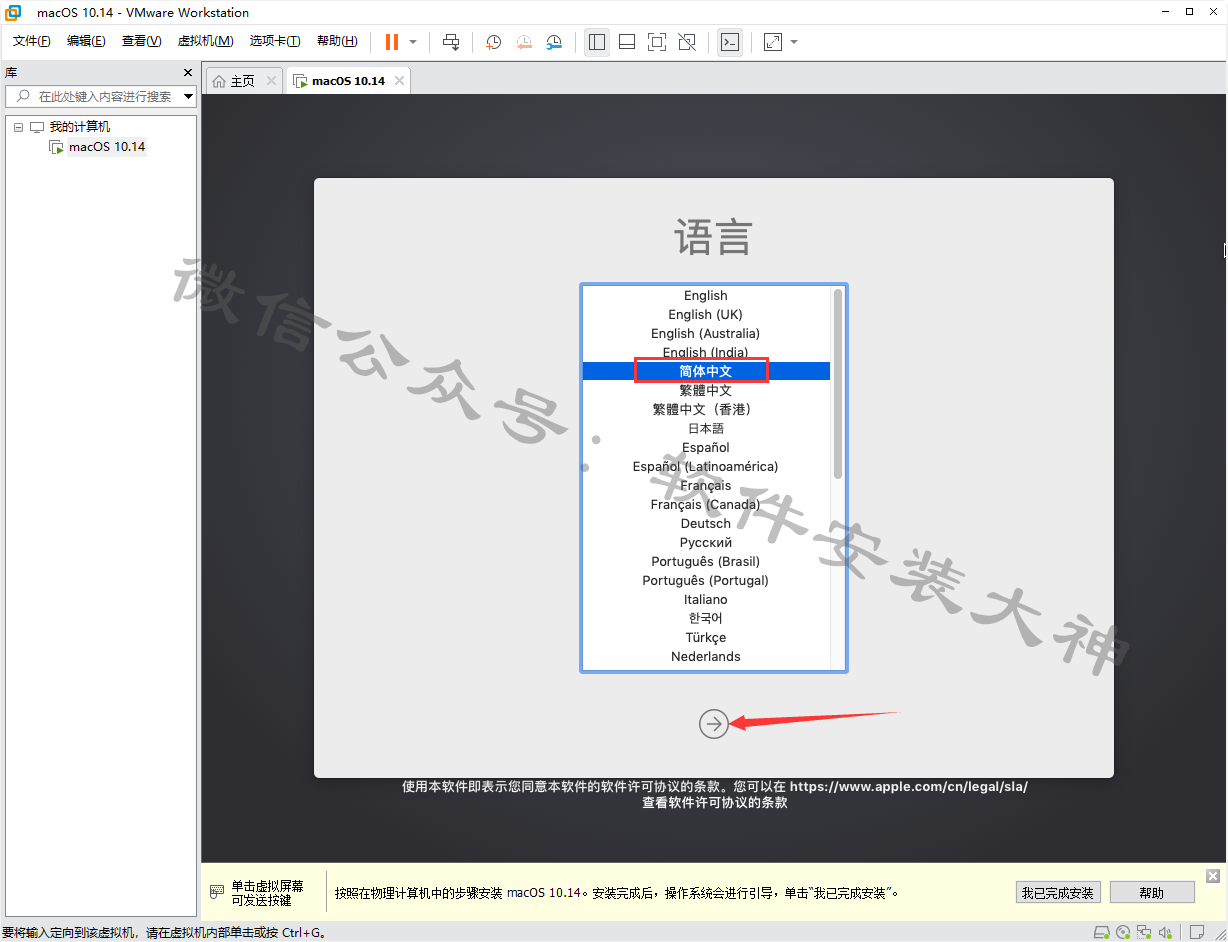Click the stretch guest display icon
This screenshot has height=942, width=1228.
click(773, 42)
